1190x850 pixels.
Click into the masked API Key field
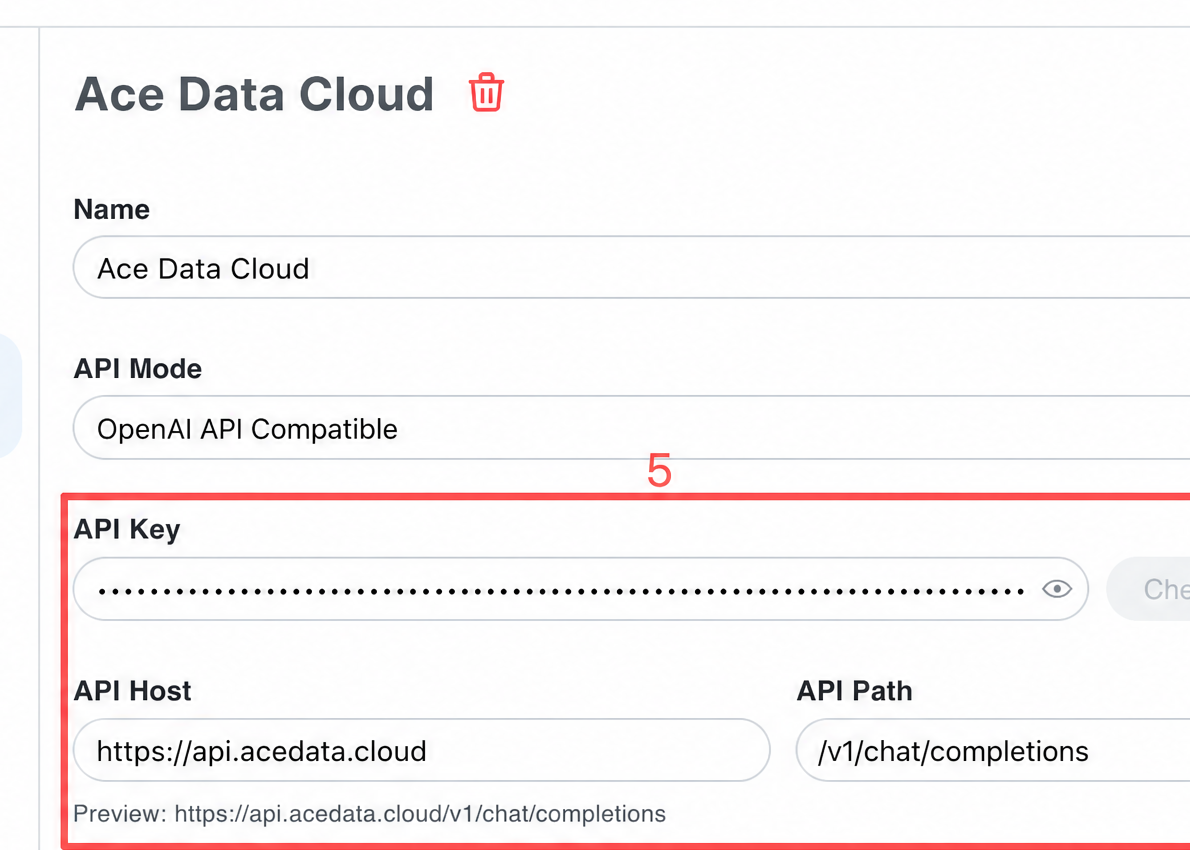(581, 589)
